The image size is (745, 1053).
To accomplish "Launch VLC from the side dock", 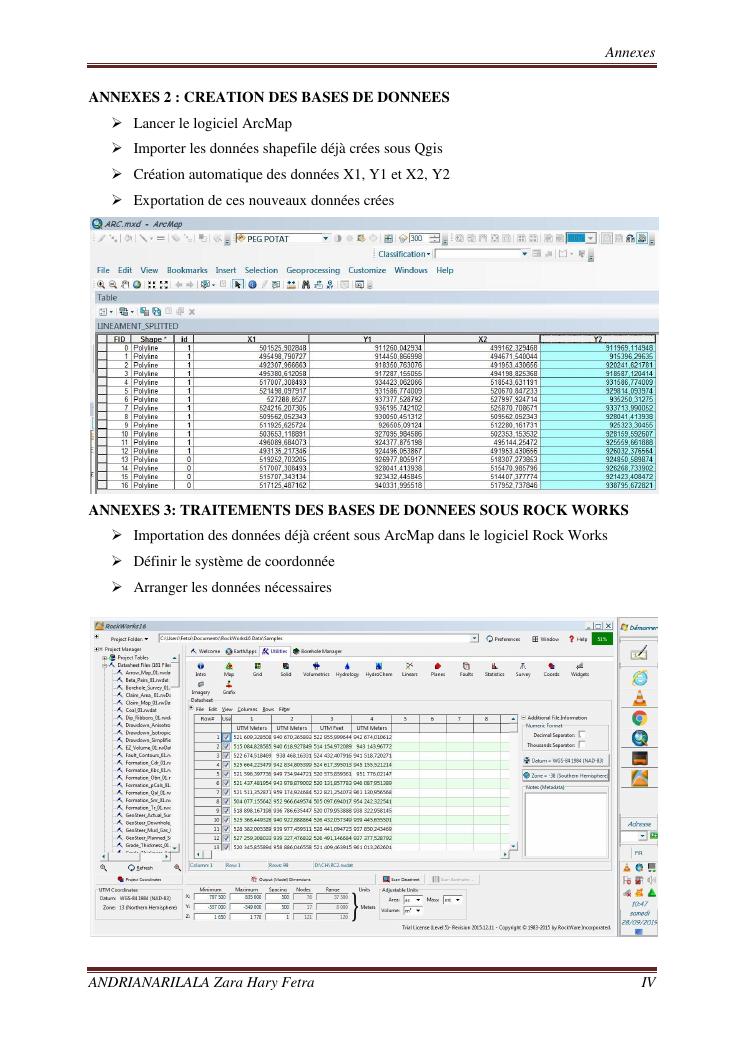I will [x=640, y=697].
